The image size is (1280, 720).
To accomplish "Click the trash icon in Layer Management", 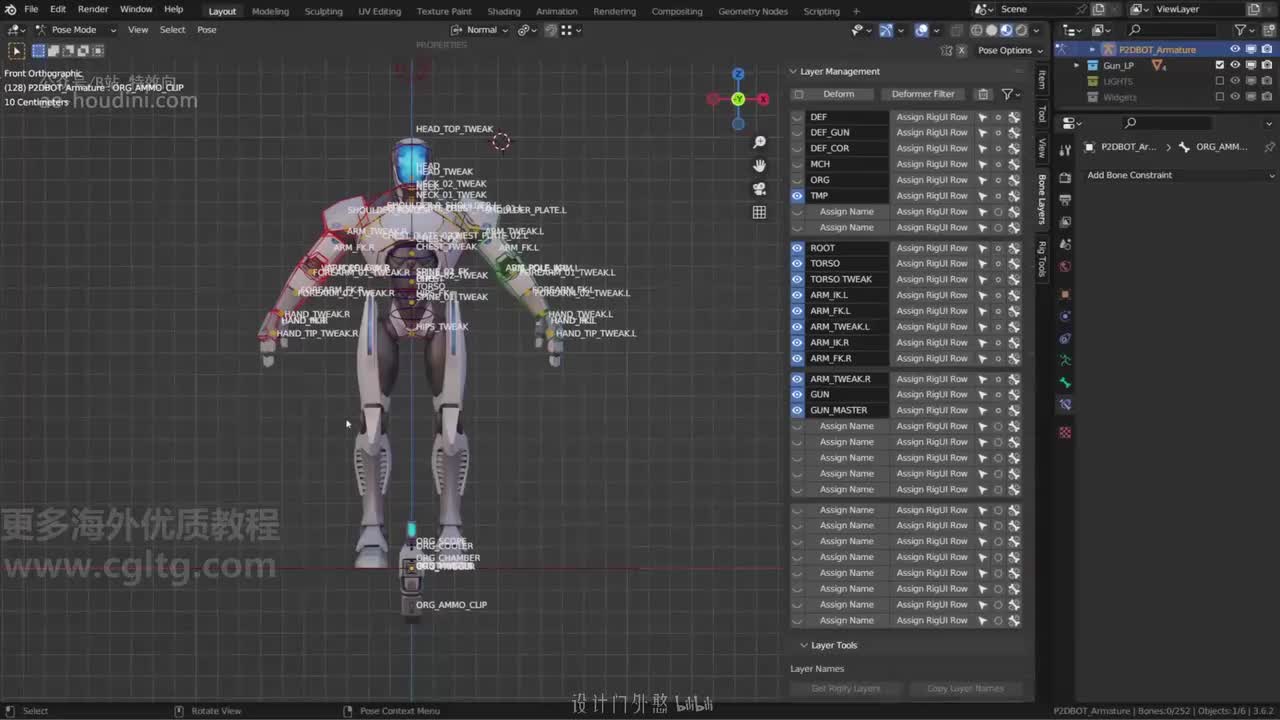I will pos(983,94).
